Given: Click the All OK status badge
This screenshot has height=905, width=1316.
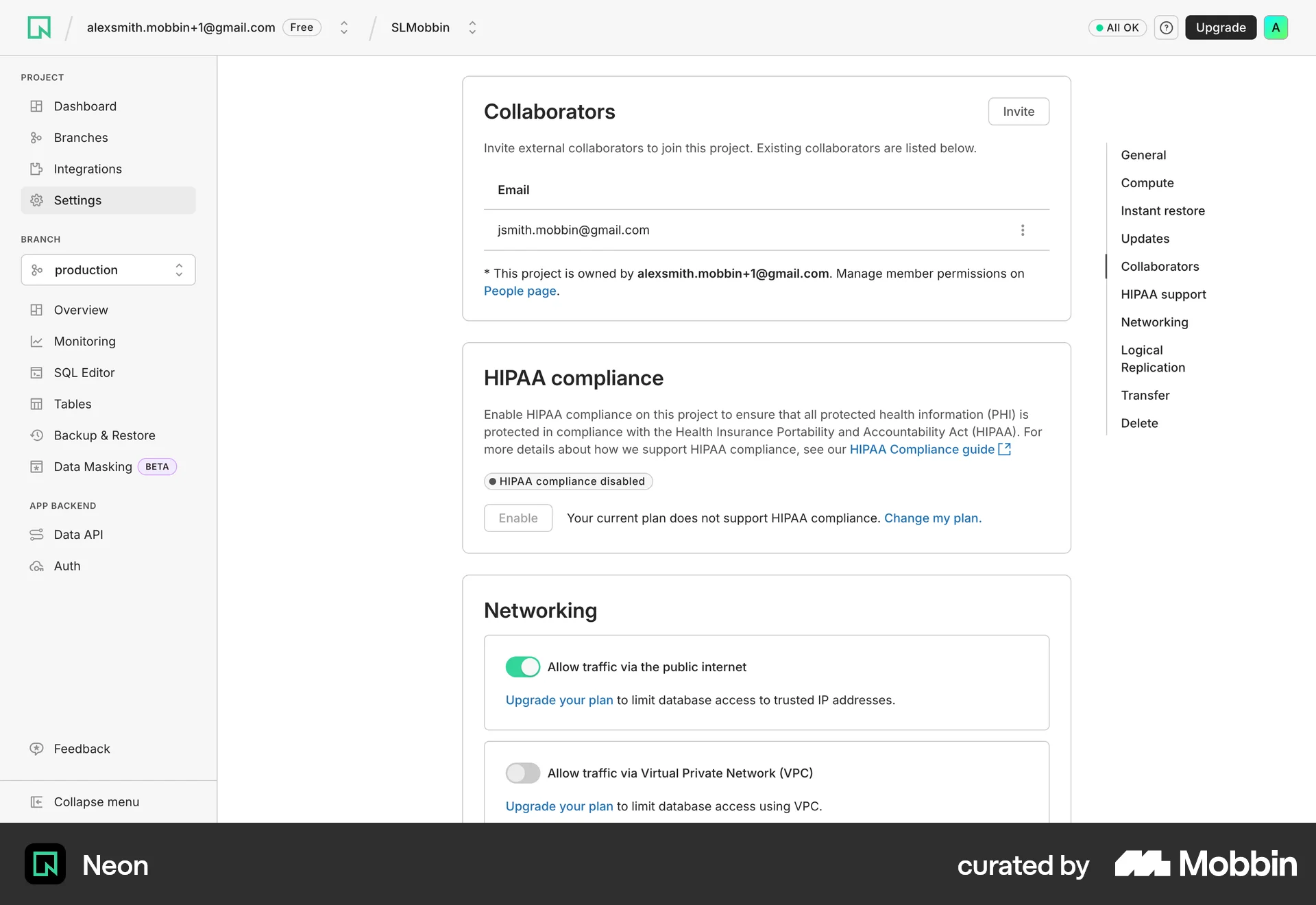Looking at the screenshot, I should click(1117, 27).
